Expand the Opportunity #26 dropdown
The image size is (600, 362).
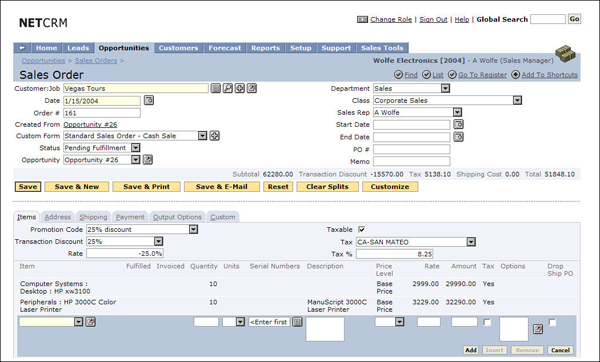click(135, 160)
